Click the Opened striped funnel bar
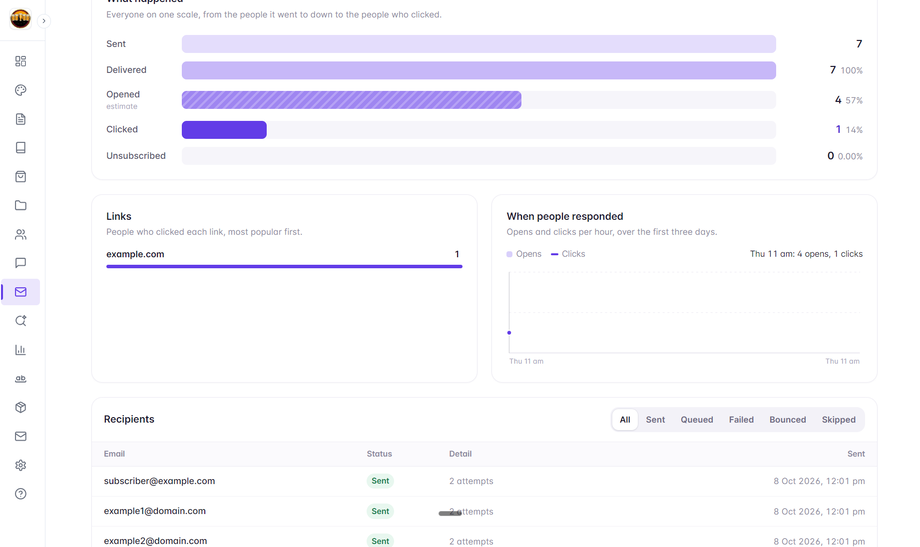 351,100
